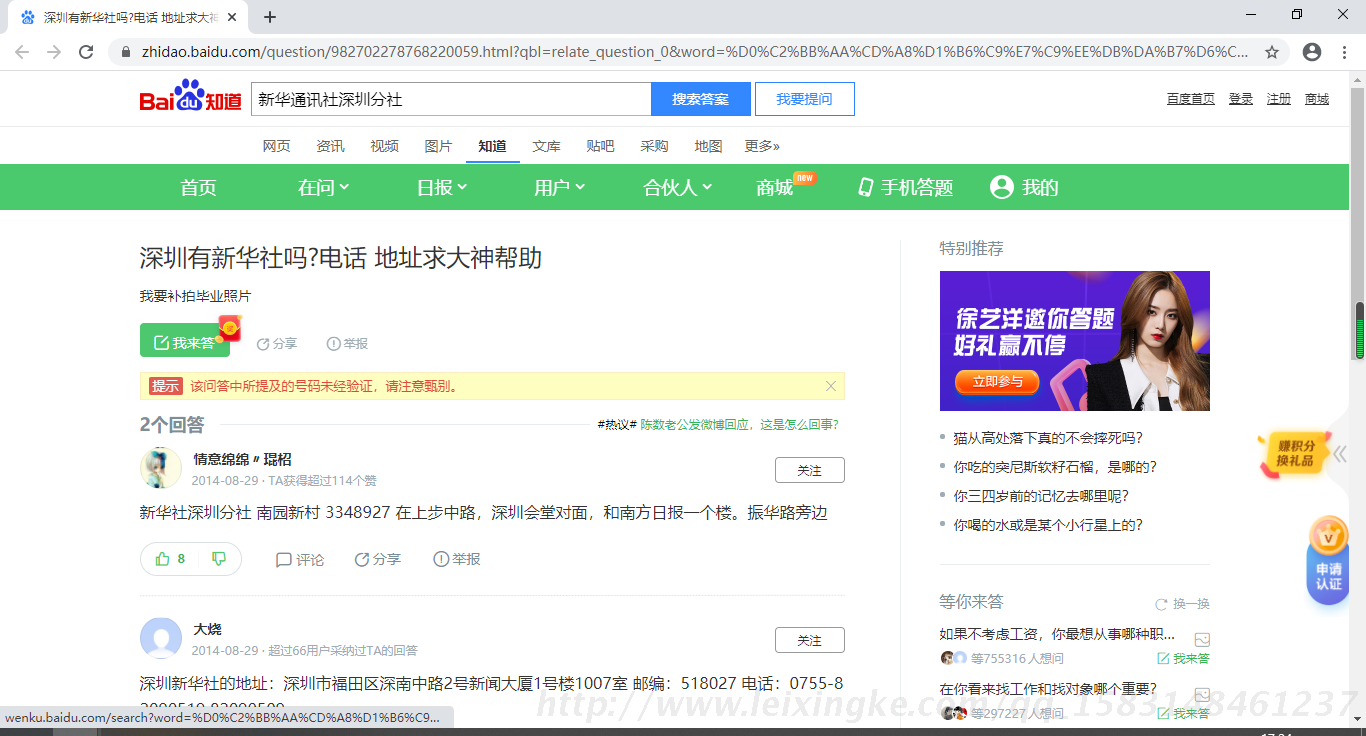Switch to the 文库 search tab
This screenshot has width=1366, height=736.
[x=546, y=146]
